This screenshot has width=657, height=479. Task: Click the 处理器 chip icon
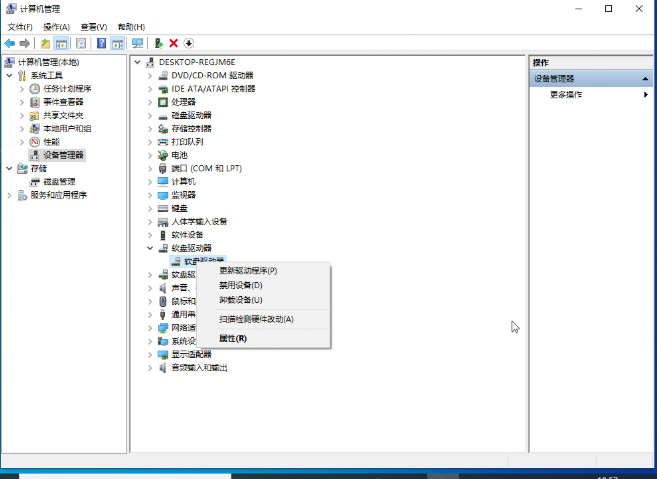(x=163, y=102)
